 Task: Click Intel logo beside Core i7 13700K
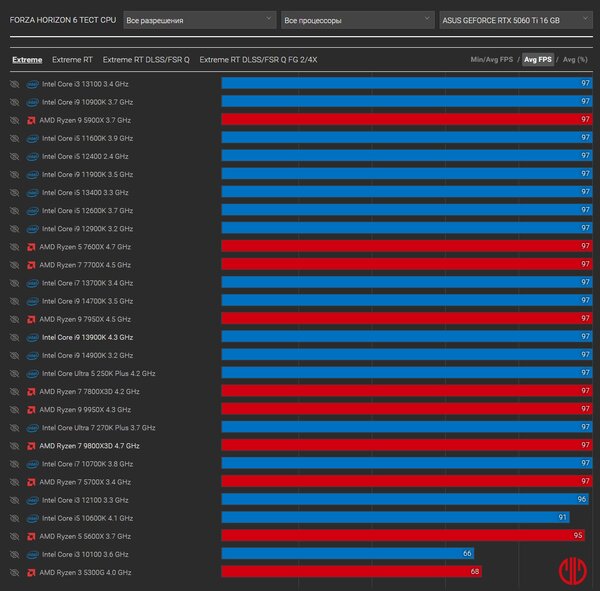tap(33, 283)
